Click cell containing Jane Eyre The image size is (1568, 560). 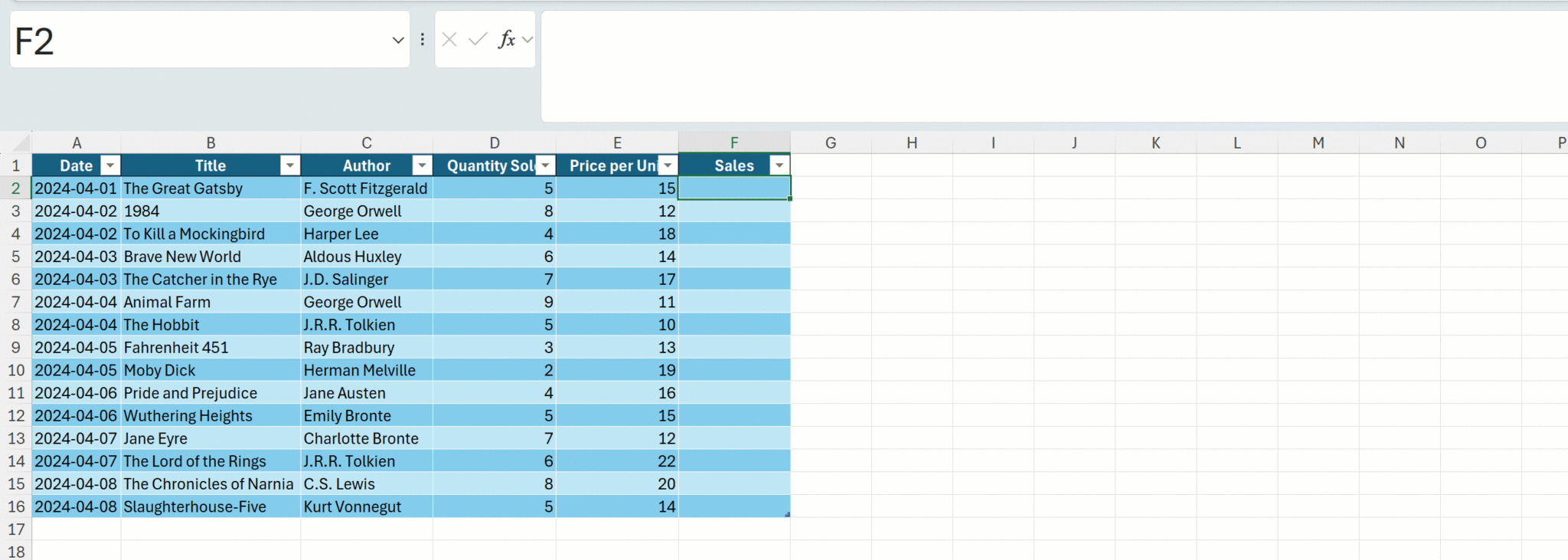211,439
